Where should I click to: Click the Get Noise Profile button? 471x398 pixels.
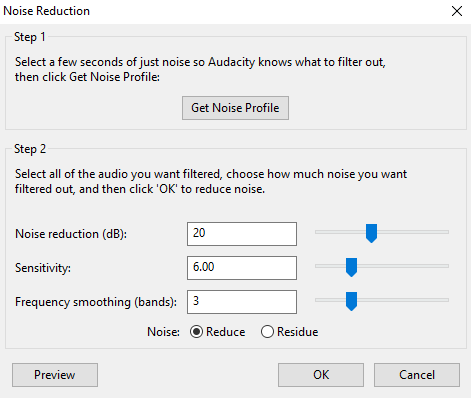click(x=235, y=108)
